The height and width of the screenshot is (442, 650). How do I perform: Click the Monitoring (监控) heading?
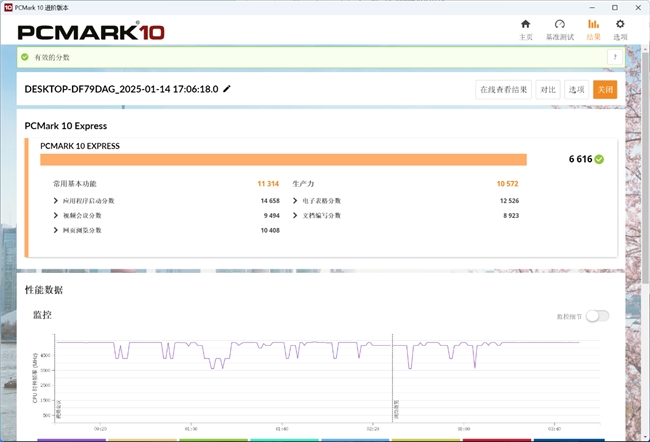tap(42, 315)
